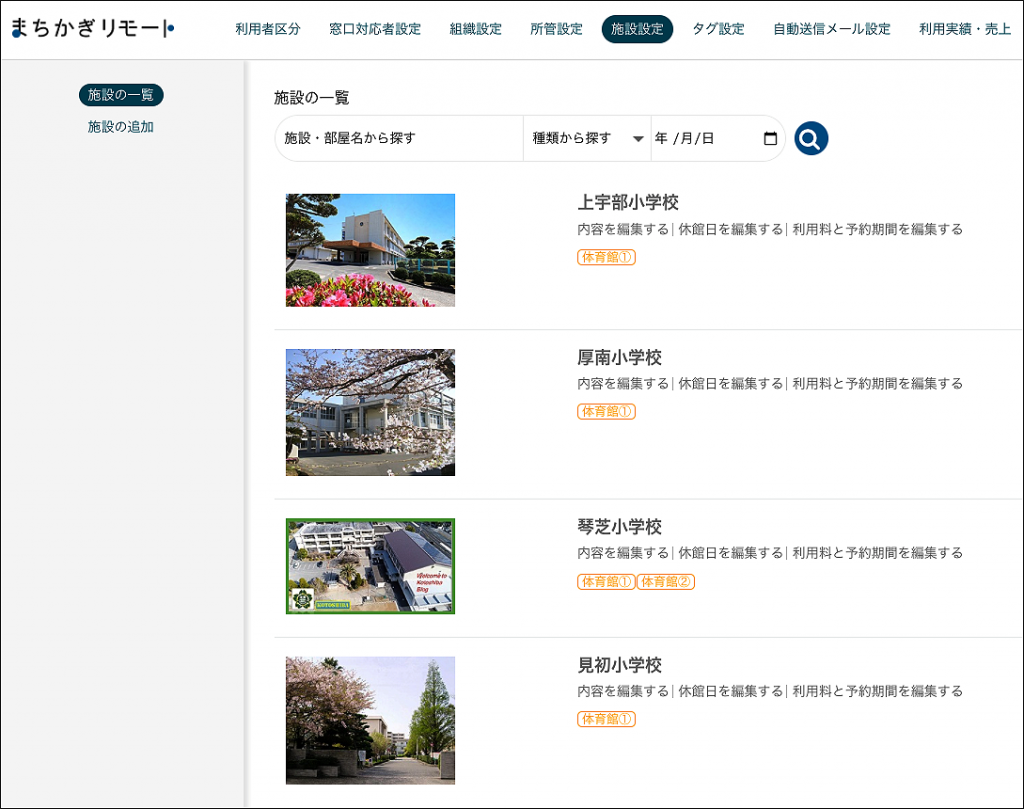Edit closed days of 厚南小学校

730,383
